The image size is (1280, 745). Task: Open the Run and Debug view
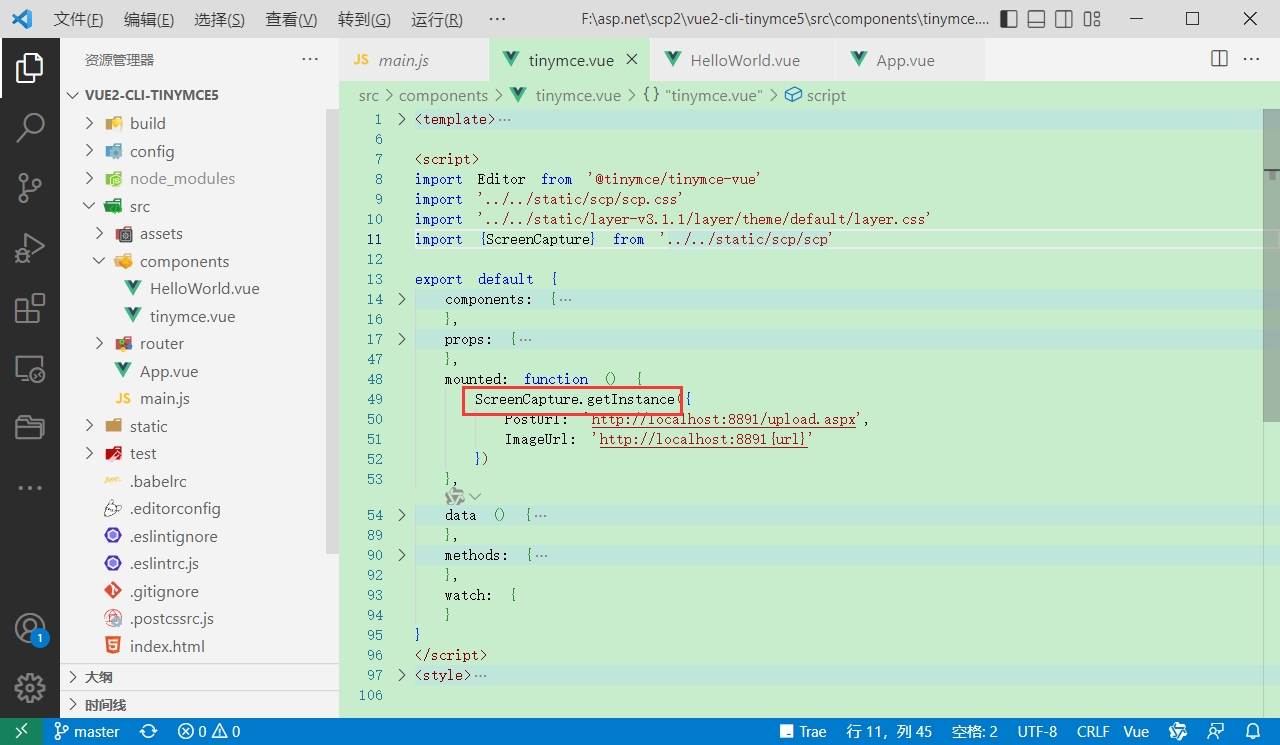click(30, 248)
